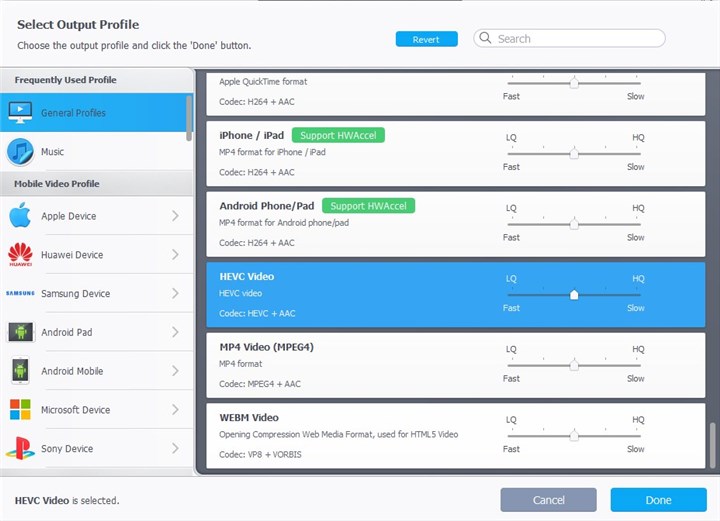Click the Revert button

[x=427, y=39]
